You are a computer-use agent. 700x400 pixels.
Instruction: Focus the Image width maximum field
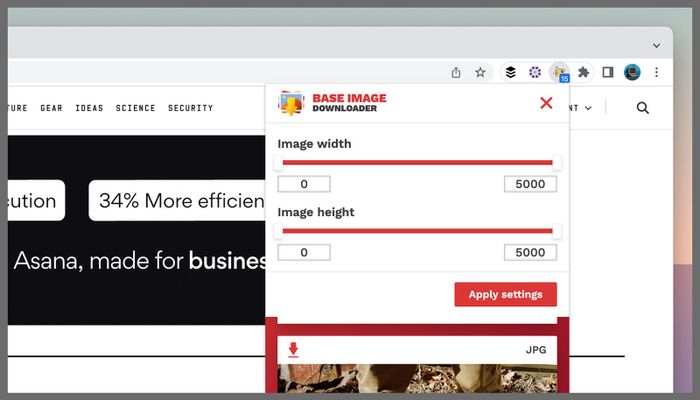[530, 184]
